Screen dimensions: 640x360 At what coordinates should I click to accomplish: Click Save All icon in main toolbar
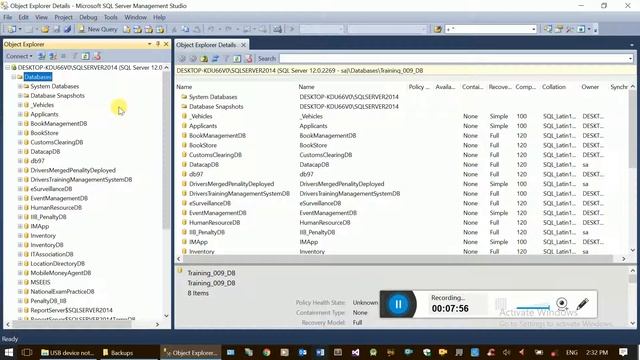[67, 29]
